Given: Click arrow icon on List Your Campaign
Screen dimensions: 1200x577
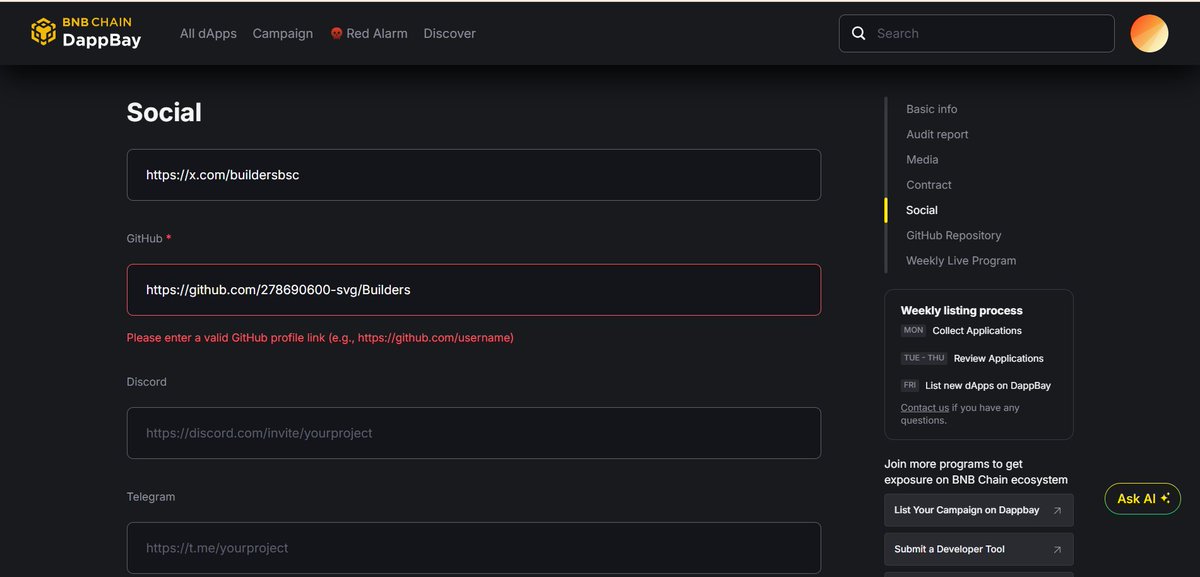Looking at the screenshot, I should (x=1057, y=510).
